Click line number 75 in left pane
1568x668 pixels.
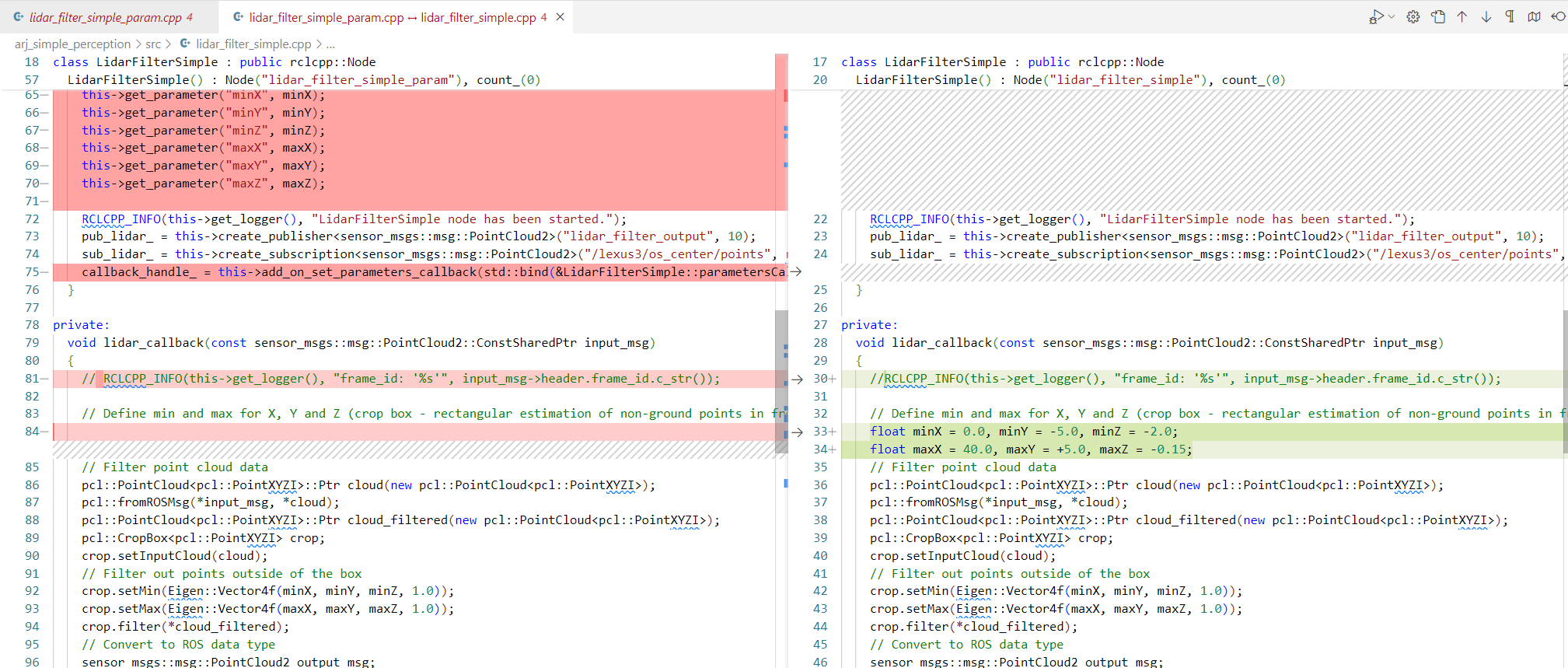pos(32,271)
